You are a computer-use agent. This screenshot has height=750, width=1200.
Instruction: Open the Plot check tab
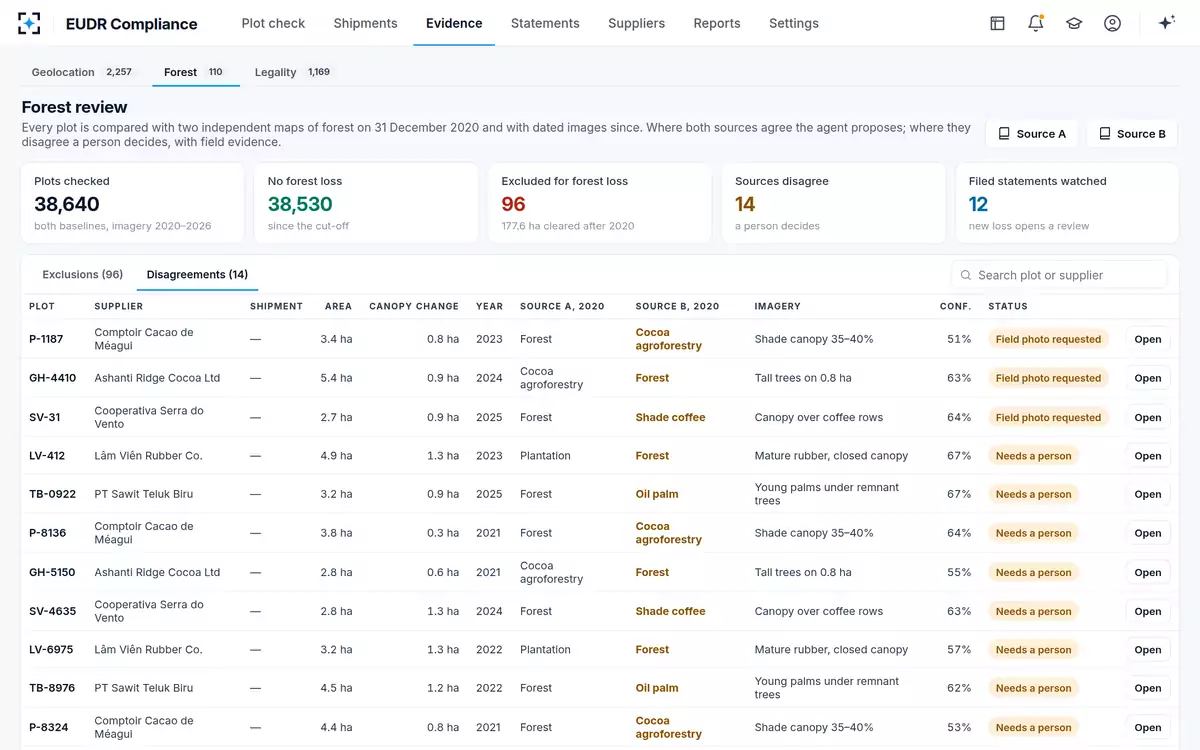pyautogui.click(x=273, y=23)
